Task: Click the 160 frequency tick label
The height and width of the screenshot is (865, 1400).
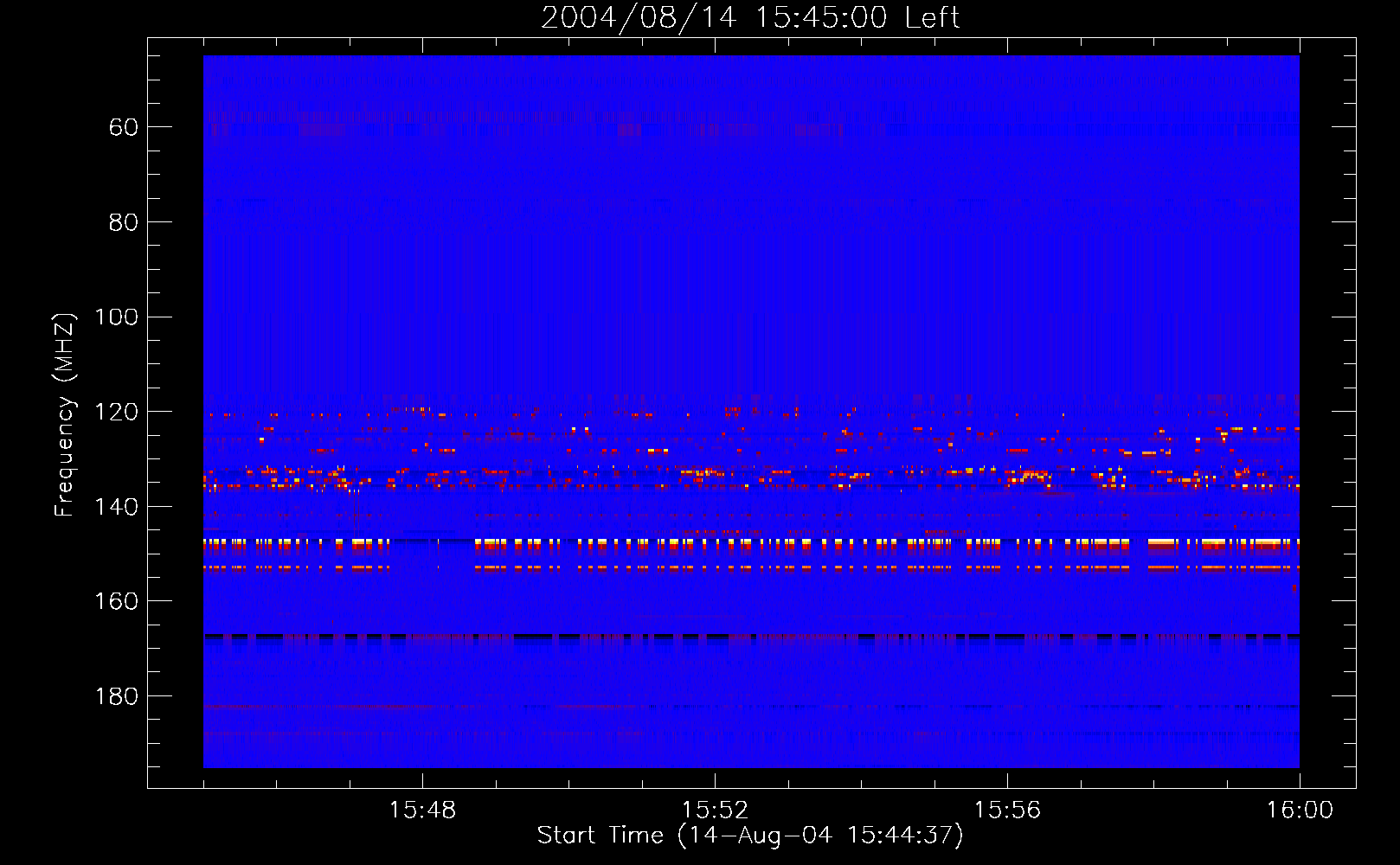Action: pos(116,601)
